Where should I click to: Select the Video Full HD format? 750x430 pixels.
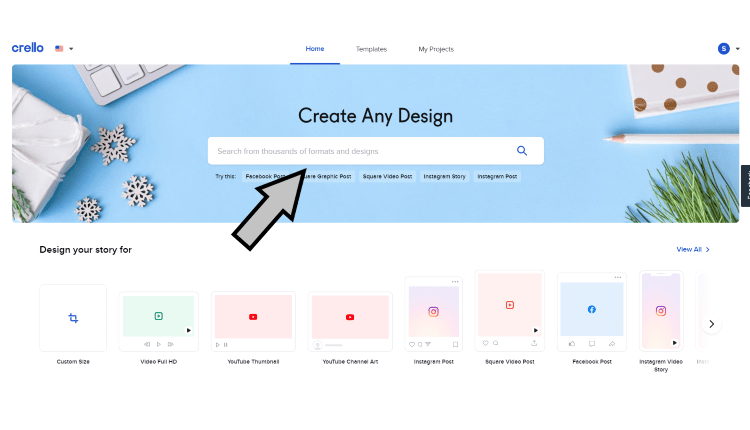(158, 318)
